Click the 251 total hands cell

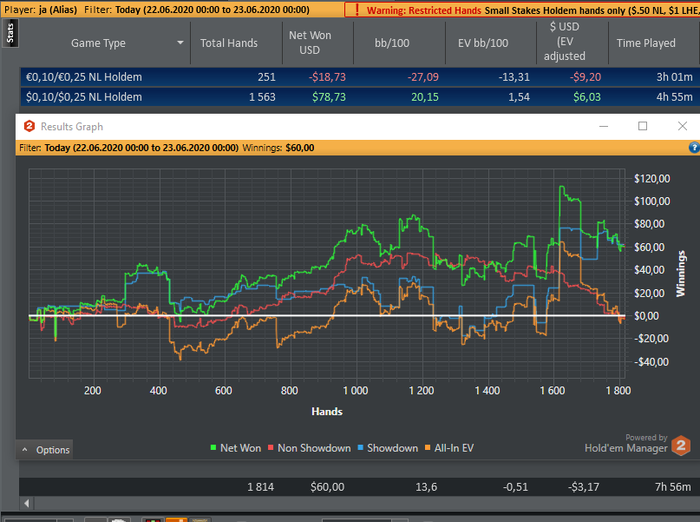pyautogui.click(x=267, y=77)
